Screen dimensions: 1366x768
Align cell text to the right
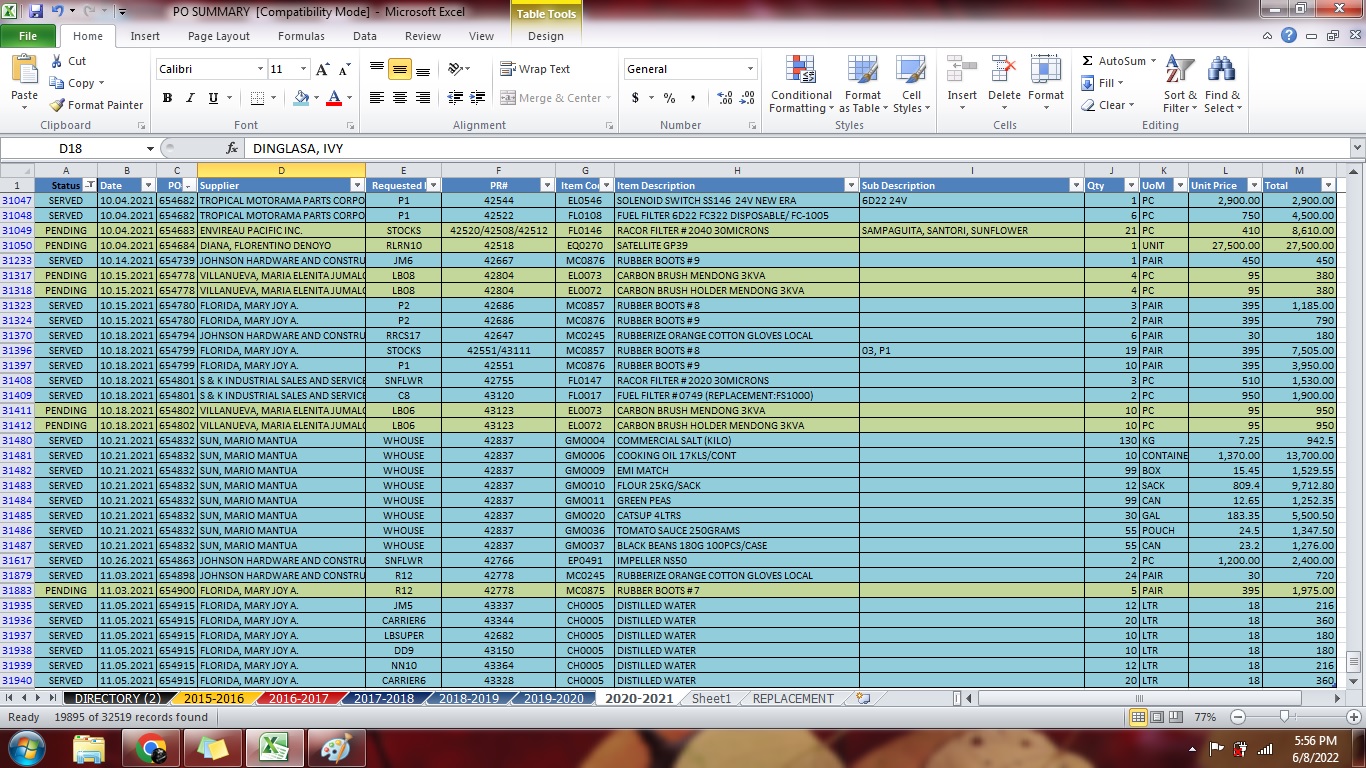423,98
